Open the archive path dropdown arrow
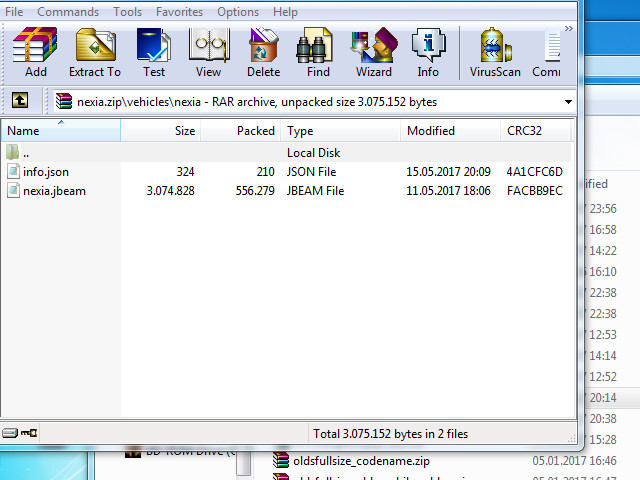 pos(568,102)
